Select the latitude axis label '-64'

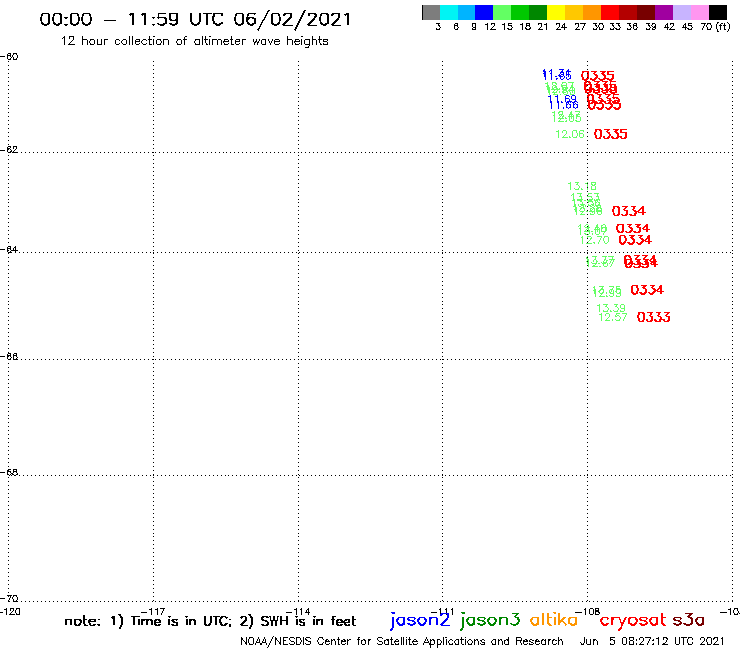(9, 249)
